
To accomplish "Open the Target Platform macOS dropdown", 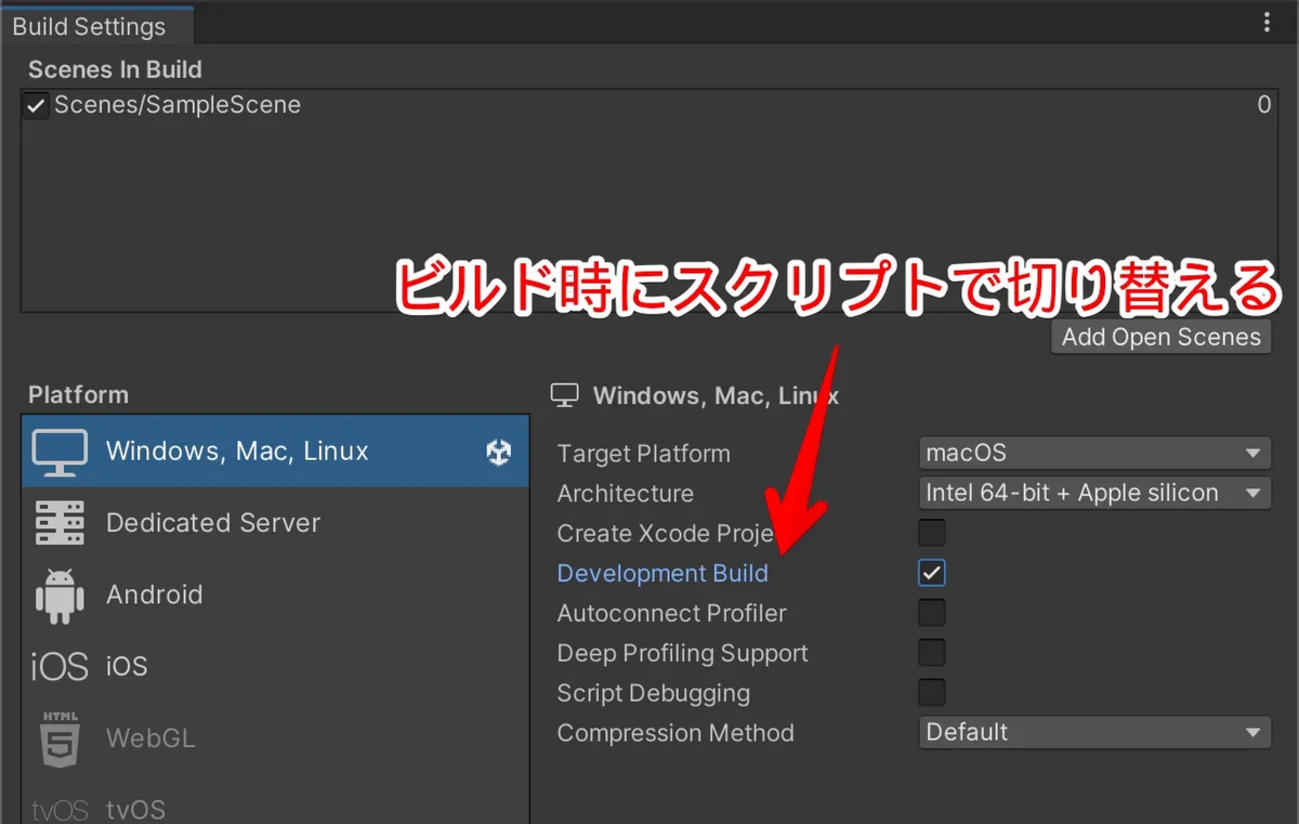I will (1095, 453).
